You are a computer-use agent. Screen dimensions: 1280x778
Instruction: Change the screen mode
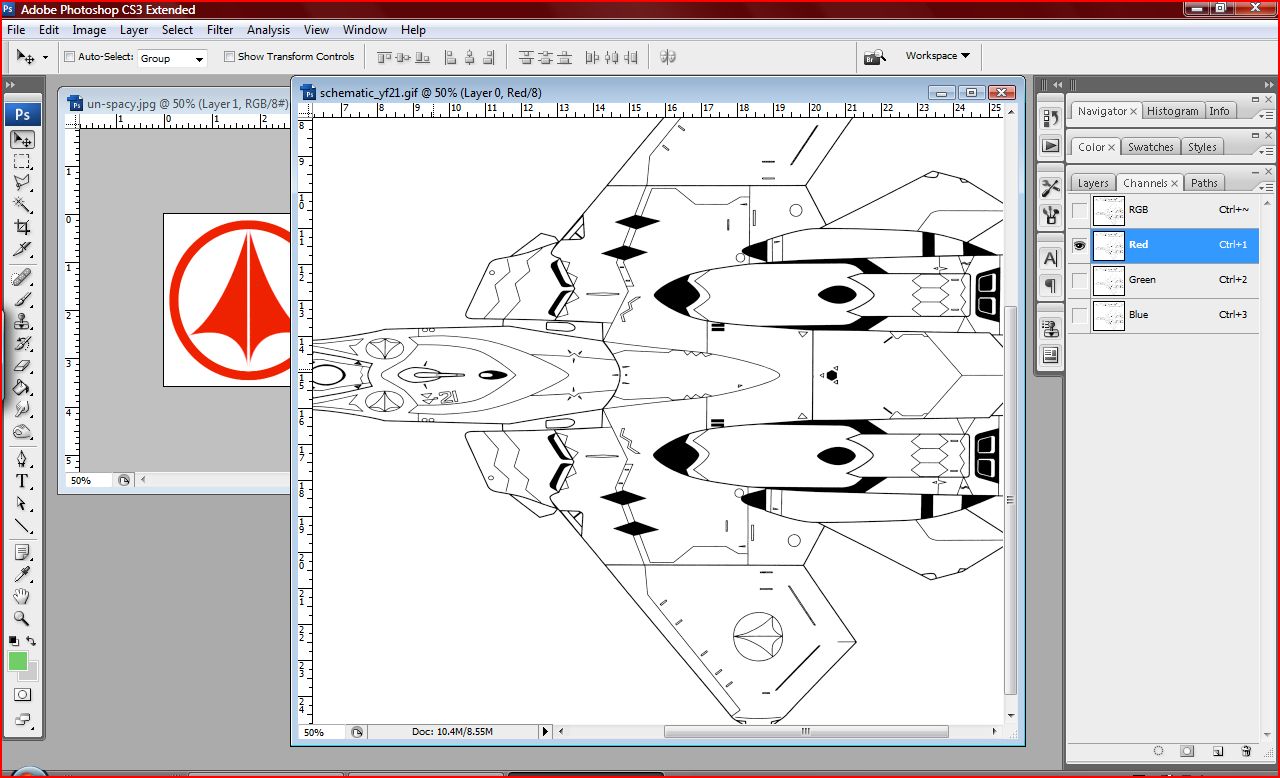pos(22,719)
